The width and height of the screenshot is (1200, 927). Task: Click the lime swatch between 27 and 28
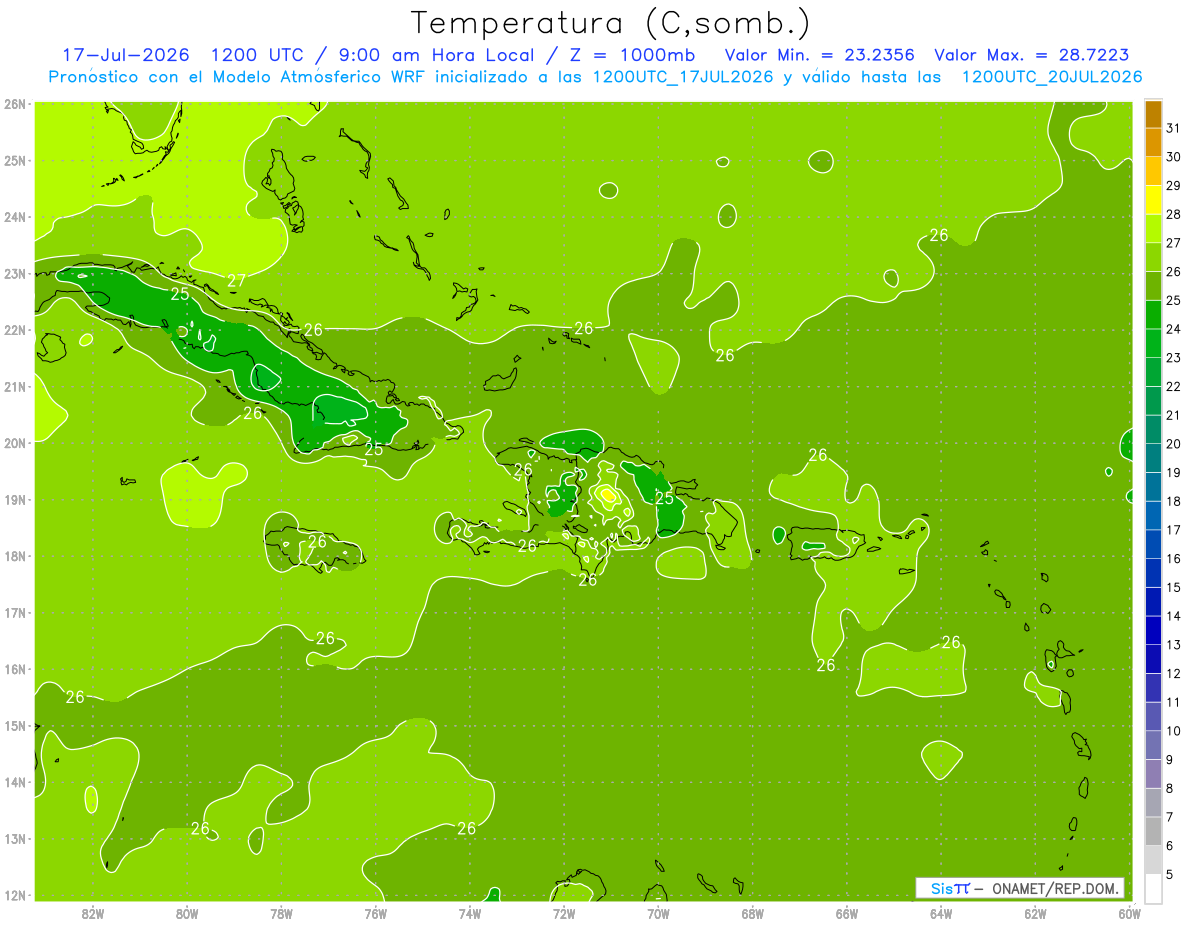pos(1153,228)
